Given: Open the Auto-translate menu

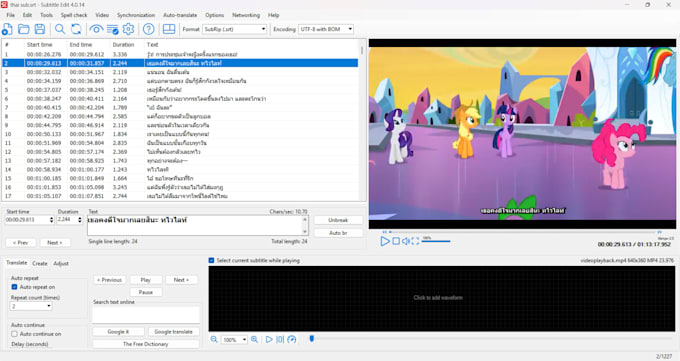Looking at the screenshot, I should coord(180,15).
